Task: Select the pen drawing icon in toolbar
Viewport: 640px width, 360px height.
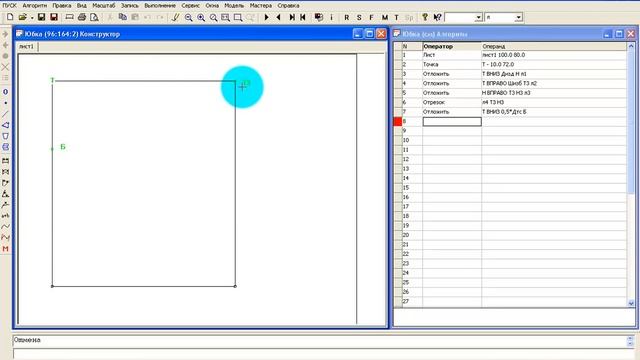Action: pyautogui.click(x=176, y=17)
